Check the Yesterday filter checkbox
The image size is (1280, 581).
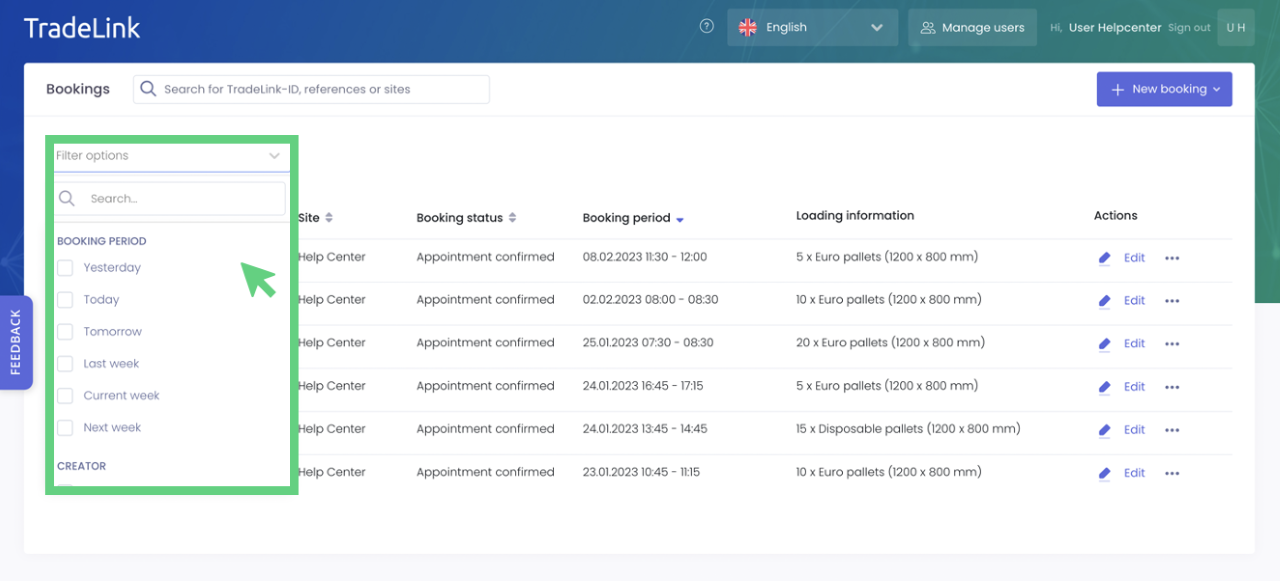tap(65, 268)
